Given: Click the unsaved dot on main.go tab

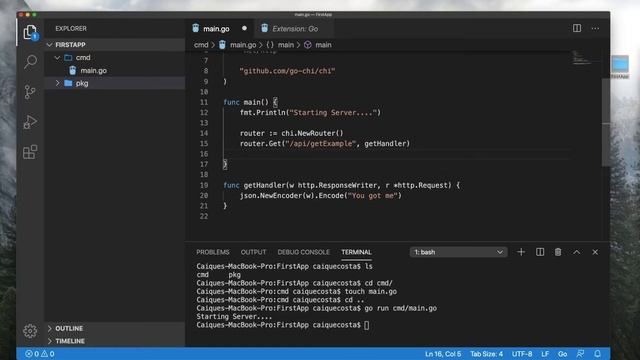Looking at the screenshot, I should pyautogui.click(x=244, y=28).
